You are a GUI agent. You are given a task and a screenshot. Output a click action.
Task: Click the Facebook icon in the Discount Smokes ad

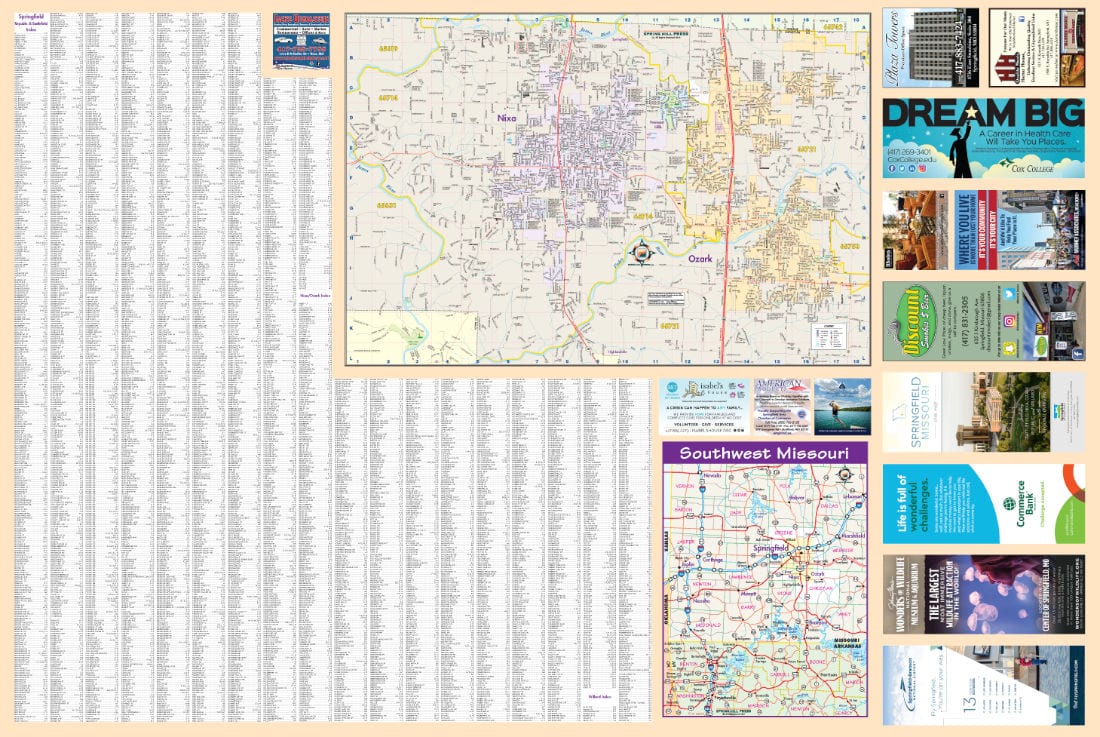point(1078,354)
